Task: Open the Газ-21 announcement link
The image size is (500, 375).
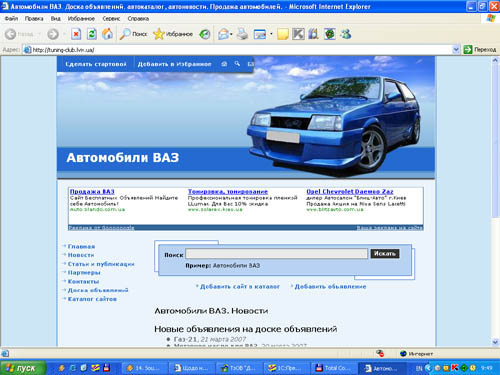Action: (186, 339)
